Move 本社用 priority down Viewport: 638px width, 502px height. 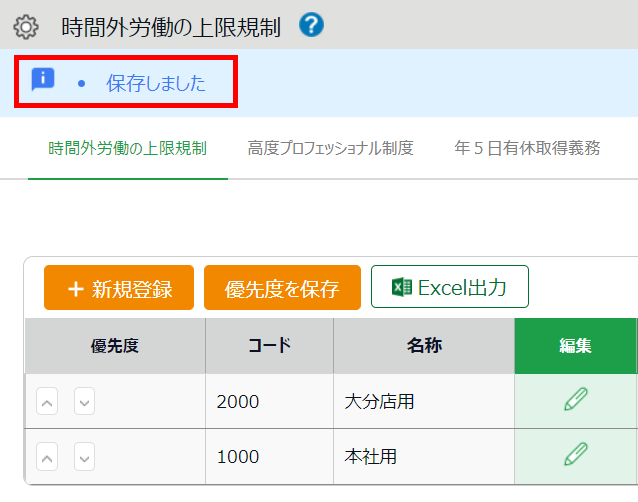pyautogui.click(x=85, y=457)
